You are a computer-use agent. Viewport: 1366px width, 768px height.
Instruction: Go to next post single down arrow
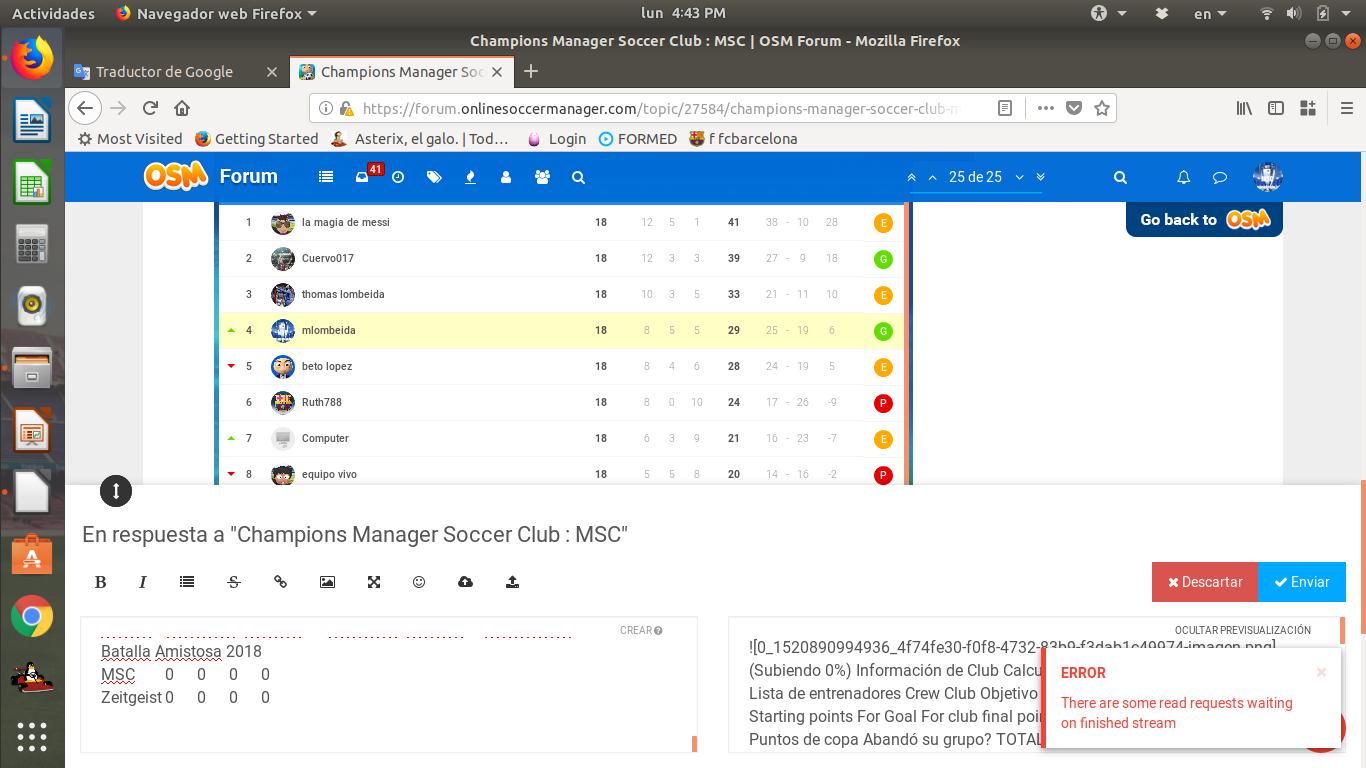[1019, 177]
